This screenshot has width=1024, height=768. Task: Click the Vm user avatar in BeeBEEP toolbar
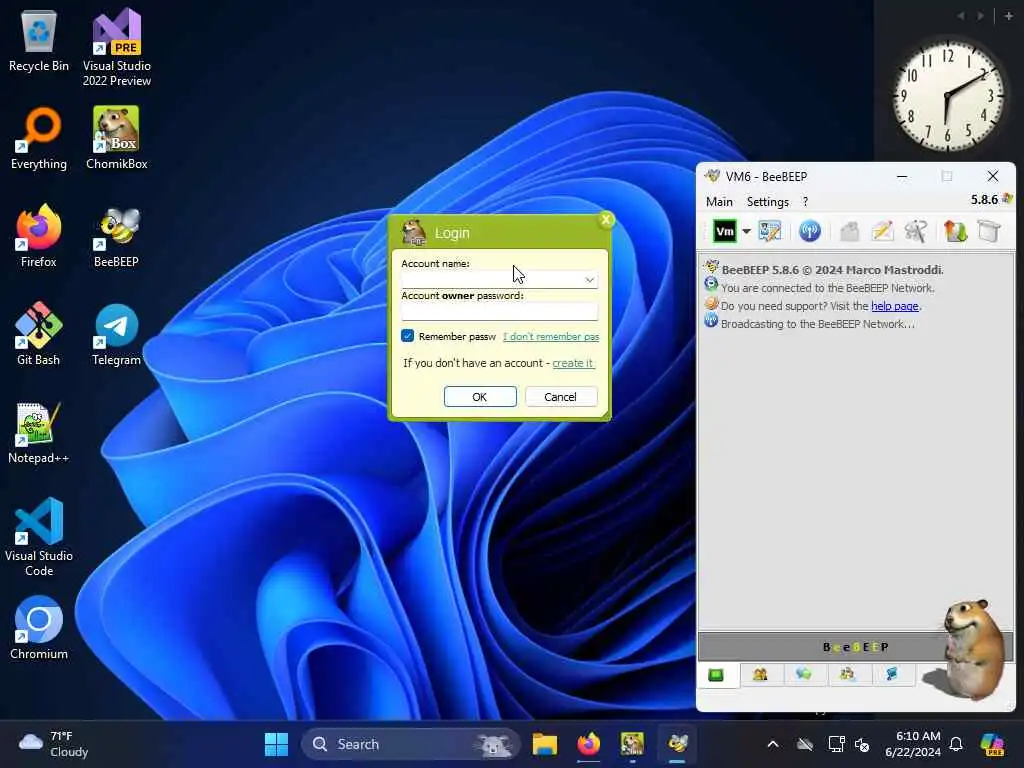pos(724,231)
